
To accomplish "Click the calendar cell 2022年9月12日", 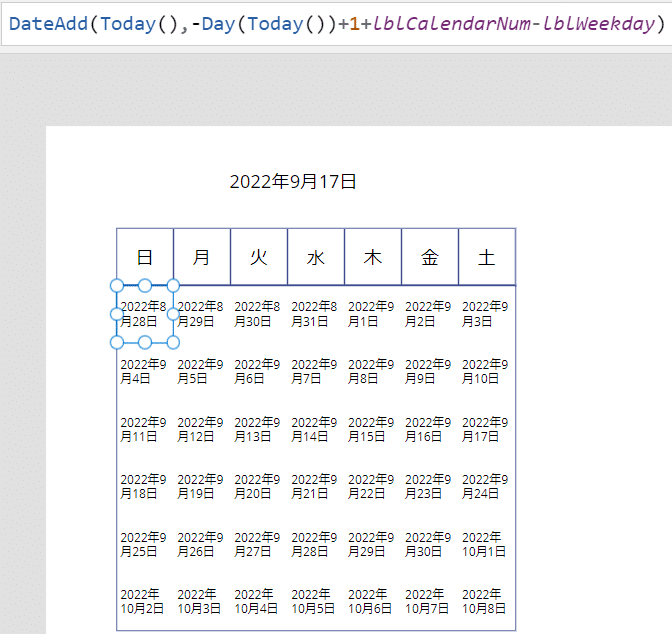I will tap(202, 430).
